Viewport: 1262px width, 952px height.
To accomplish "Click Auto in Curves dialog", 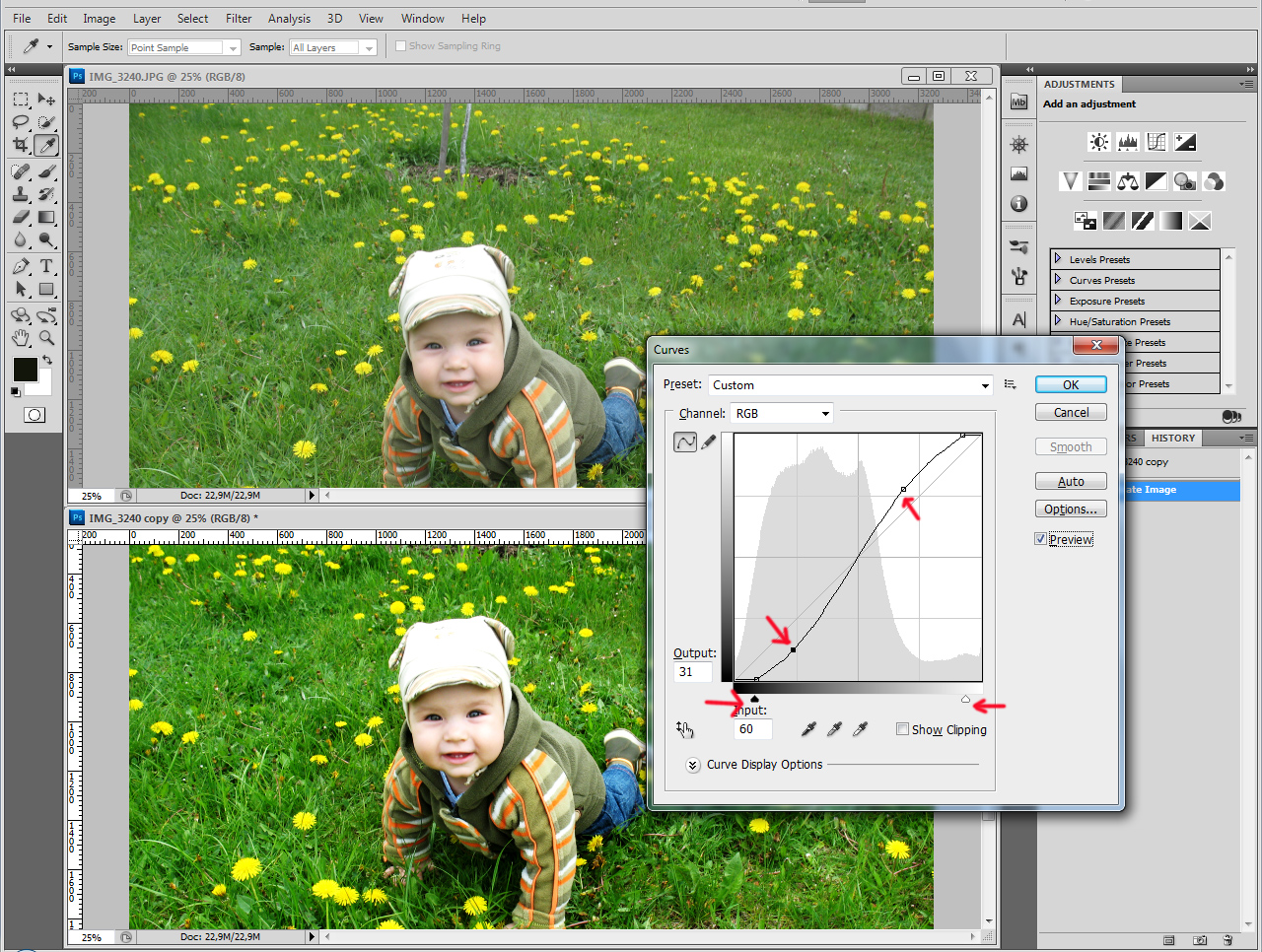I will pyautogui.click(x=1071, y=481).
